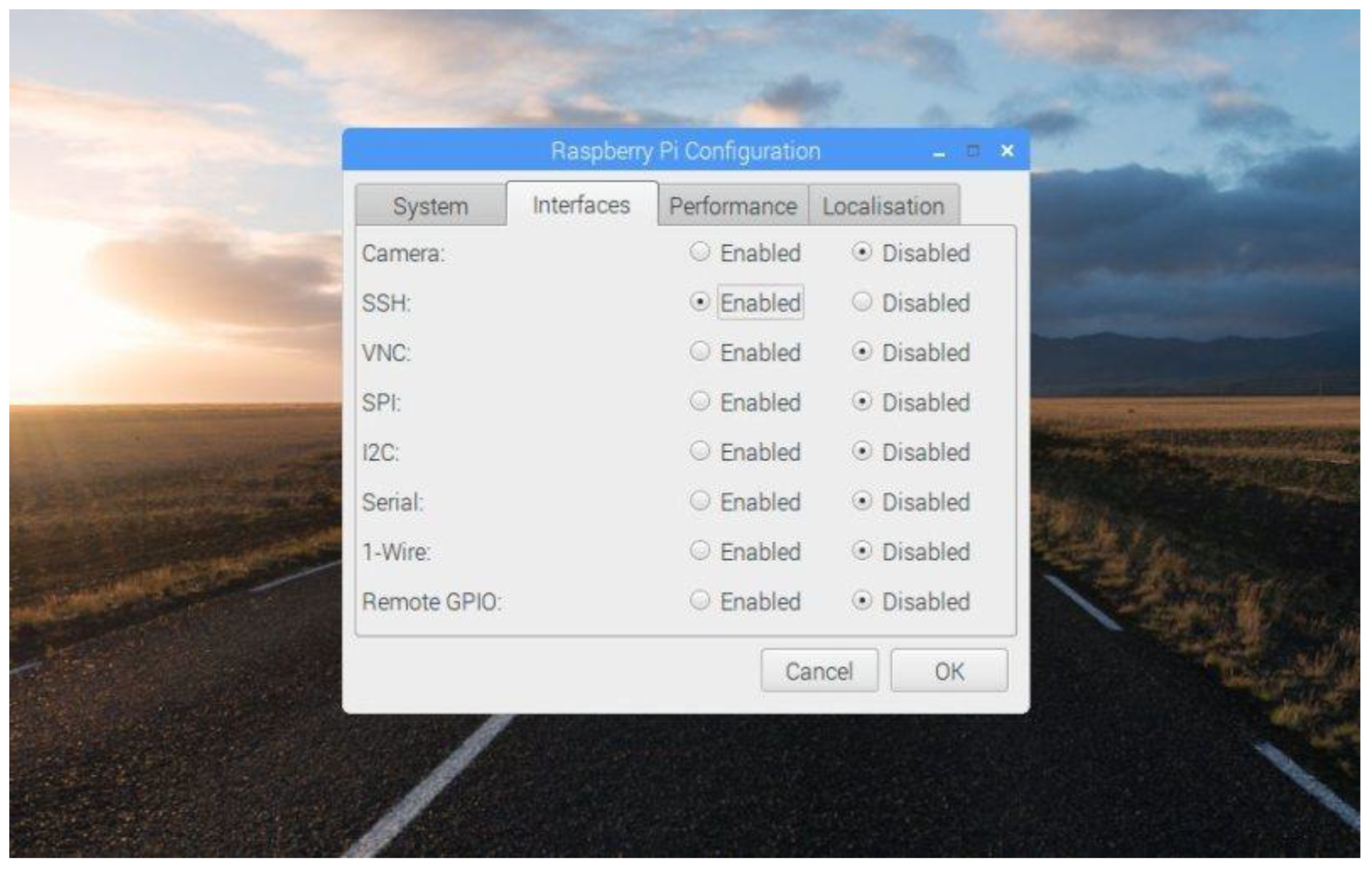Enable VNC radio button
The width and height of the screenshot is (1372, 869).
(700, 352)
